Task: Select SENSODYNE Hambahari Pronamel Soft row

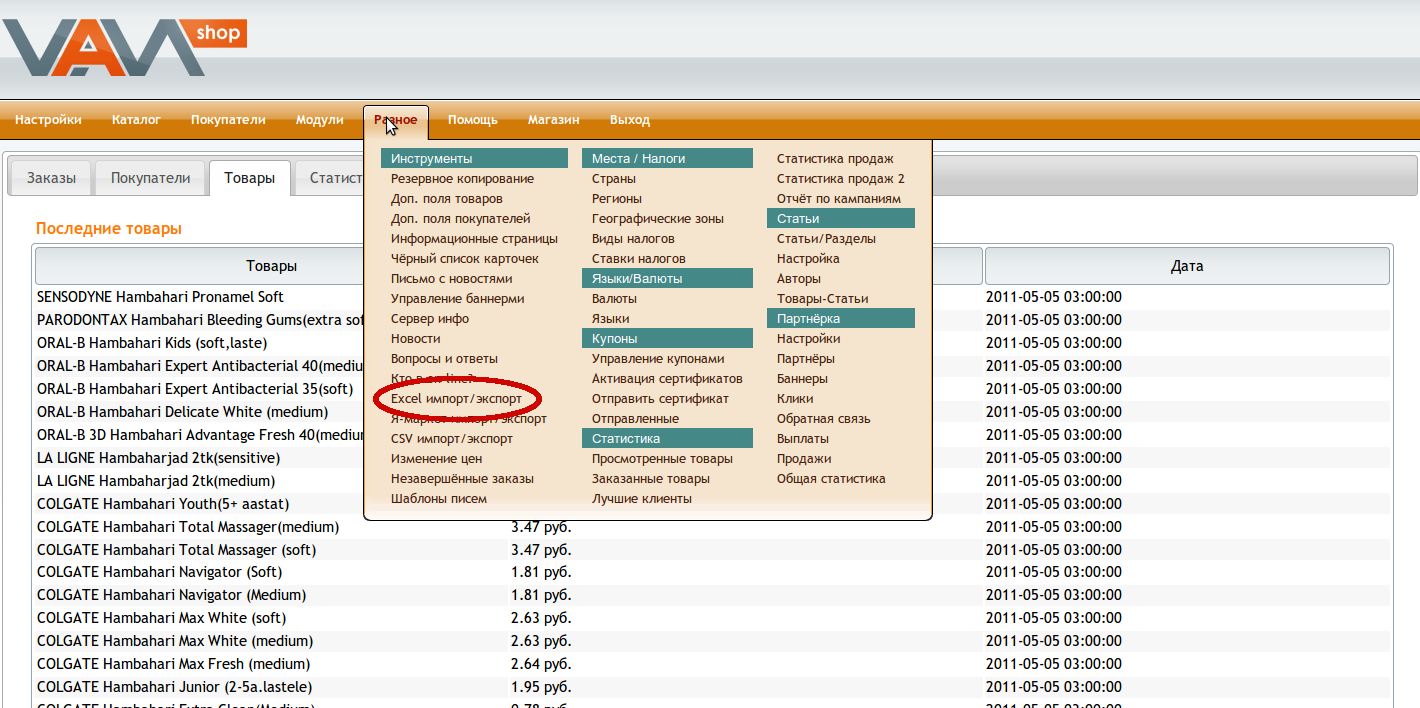Action: click(x=160, y=297)
